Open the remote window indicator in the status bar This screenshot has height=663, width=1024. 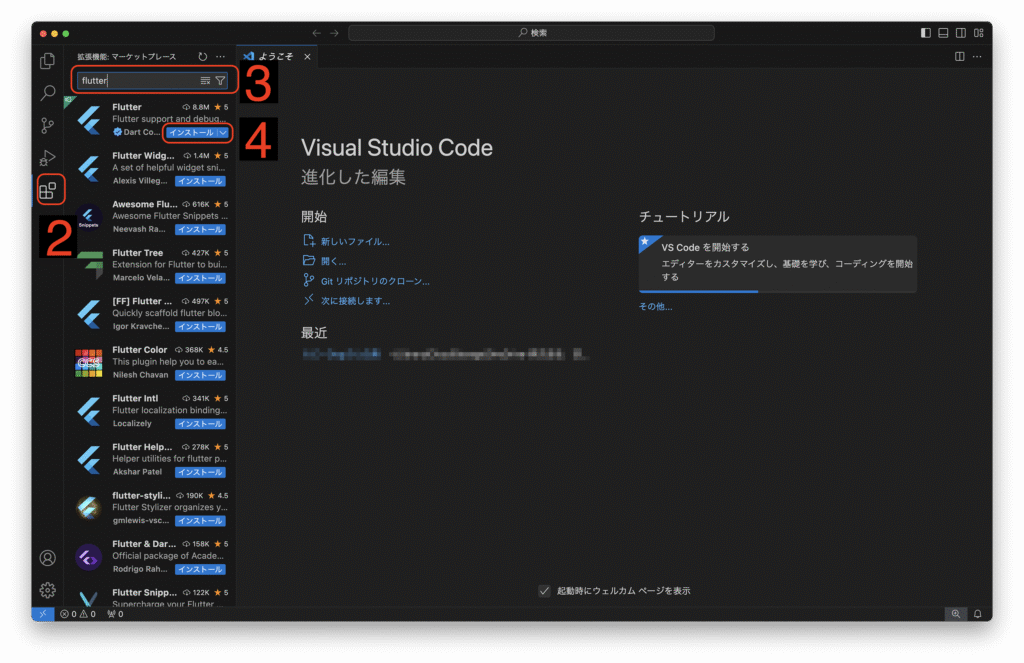(43, 614)
